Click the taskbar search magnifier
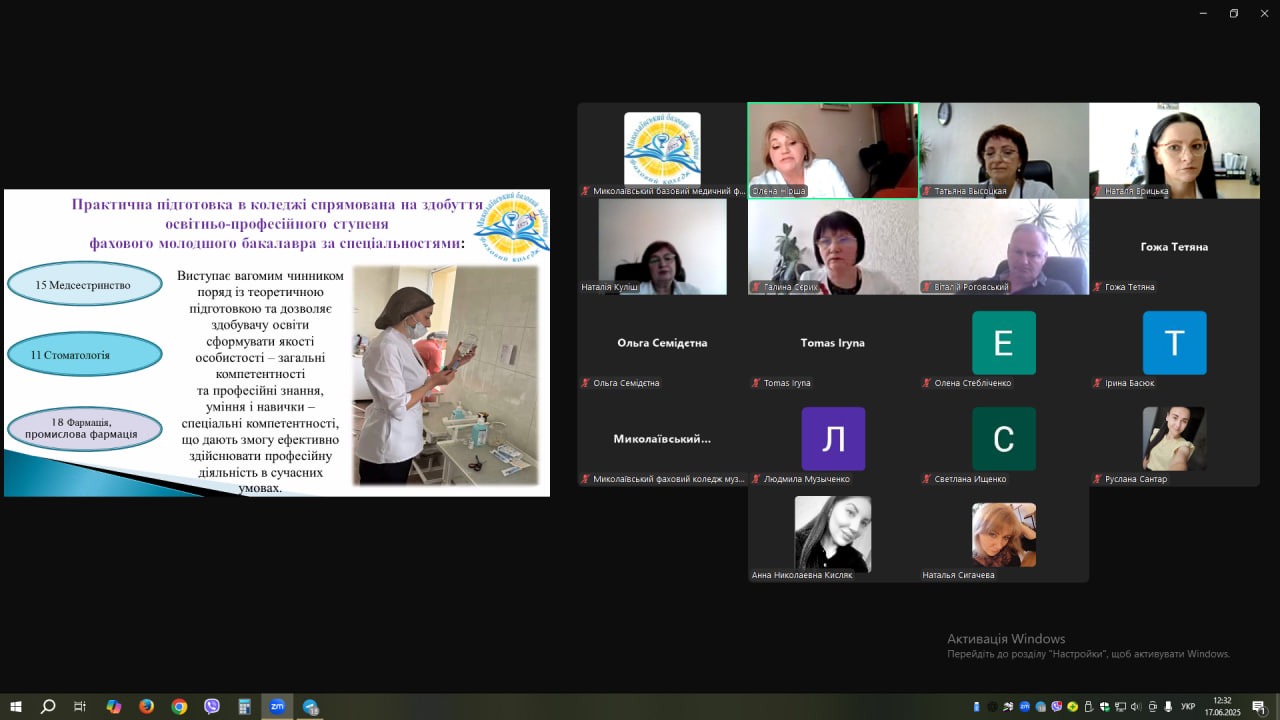Screen dimensions: 1280x720 [48, 706]
